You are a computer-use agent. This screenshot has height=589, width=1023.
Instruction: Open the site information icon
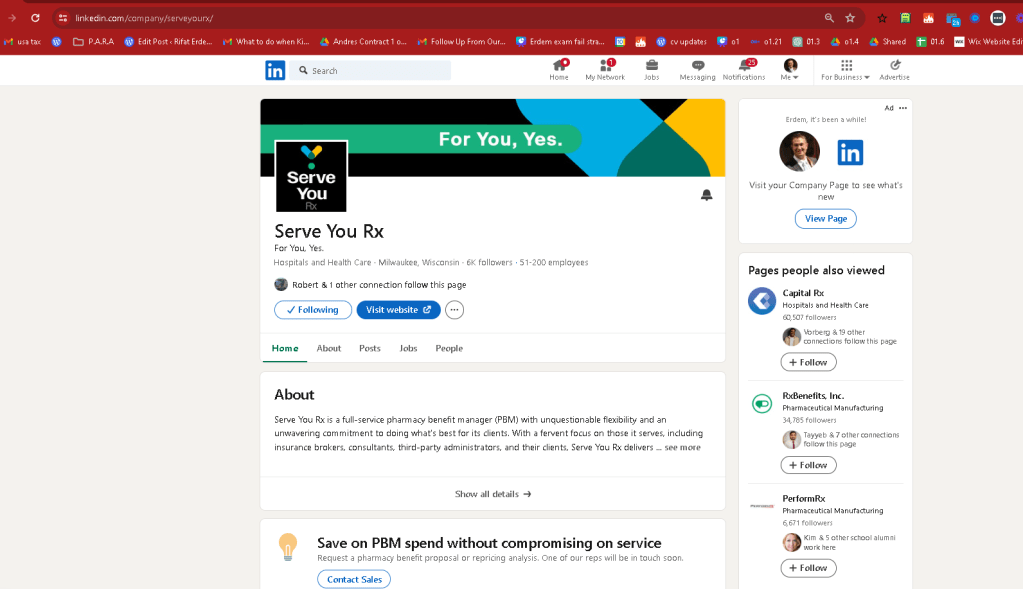tap(62, 18)
